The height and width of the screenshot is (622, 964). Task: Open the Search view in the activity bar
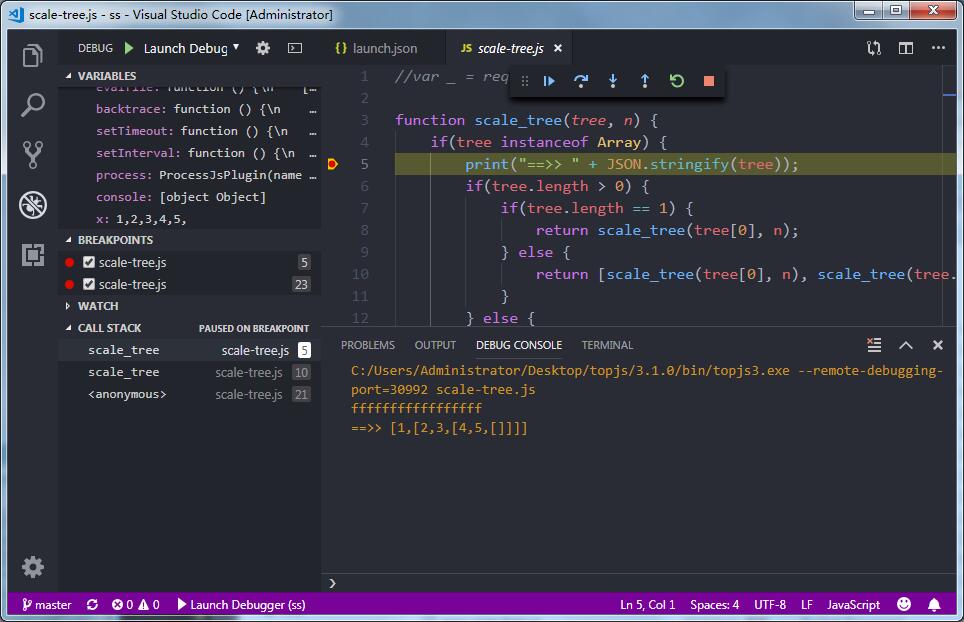(33, 104)
